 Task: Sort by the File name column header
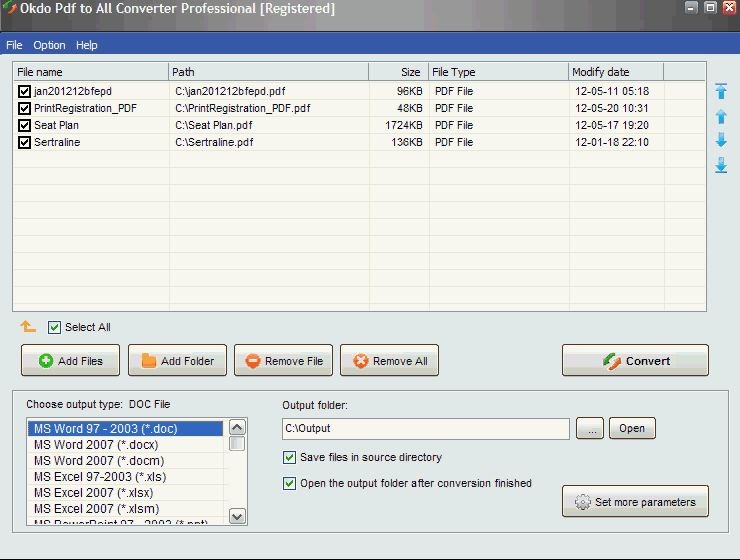point(91,72)
